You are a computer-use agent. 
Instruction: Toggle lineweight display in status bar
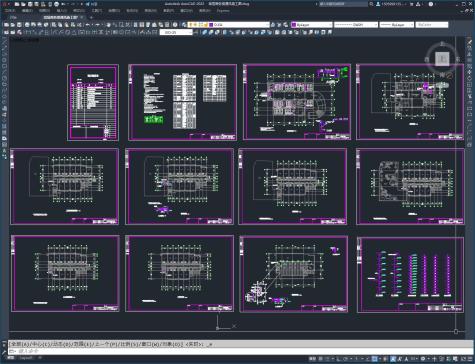pyautogui.click(x=385, y=359)
